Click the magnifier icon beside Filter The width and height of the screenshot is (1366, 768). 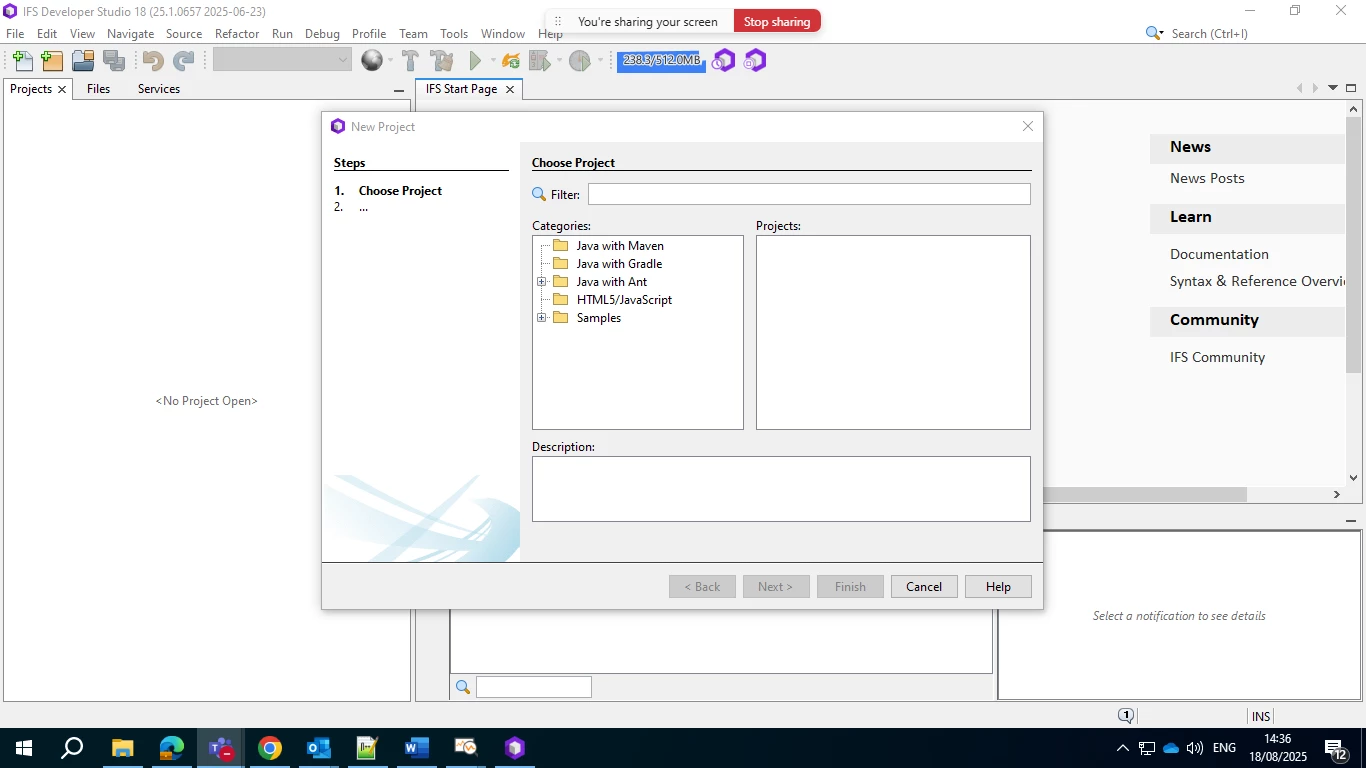pos(539,194)
